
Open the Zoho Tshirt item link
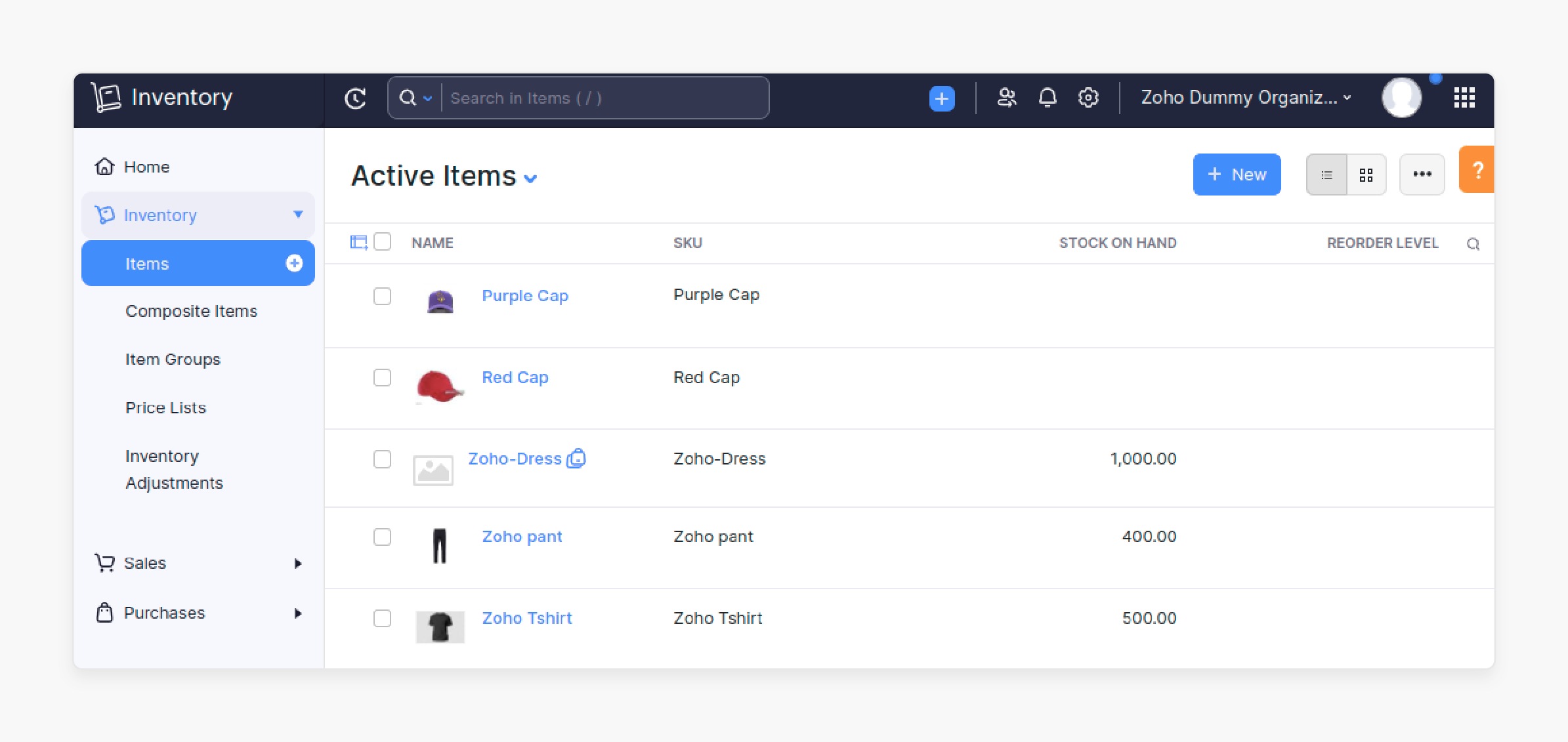click(527, 618)
